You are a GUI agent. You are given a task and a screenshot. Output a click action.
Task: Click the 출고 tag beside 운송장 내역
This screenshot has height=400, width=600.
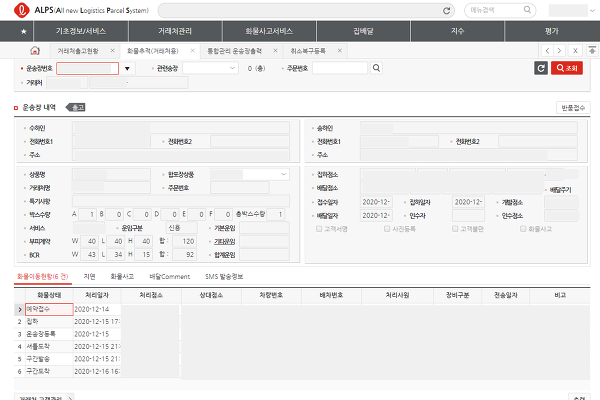(x=76, y=108)
